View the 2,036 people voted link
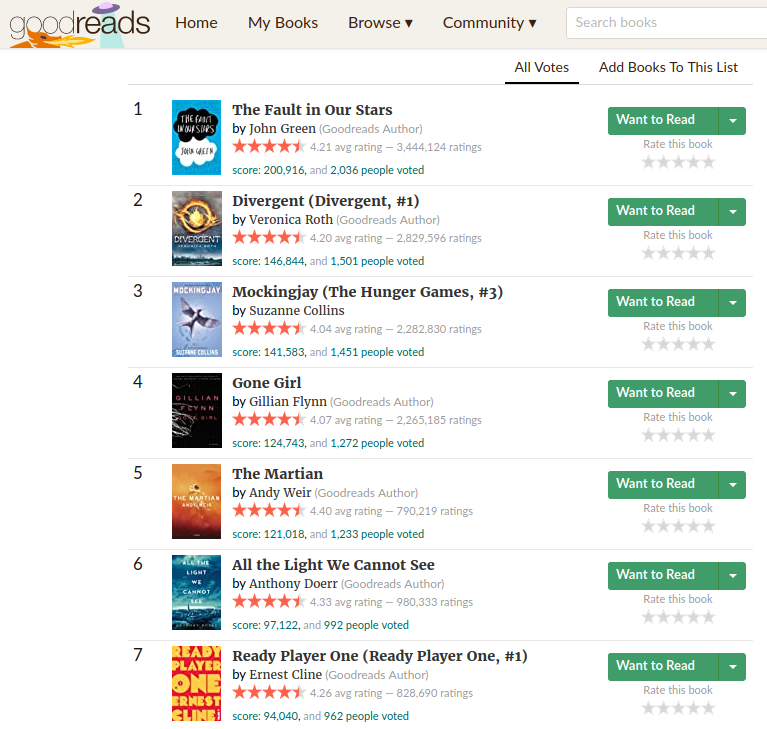This screenshot has height=729, width=767. coord(377,170)
